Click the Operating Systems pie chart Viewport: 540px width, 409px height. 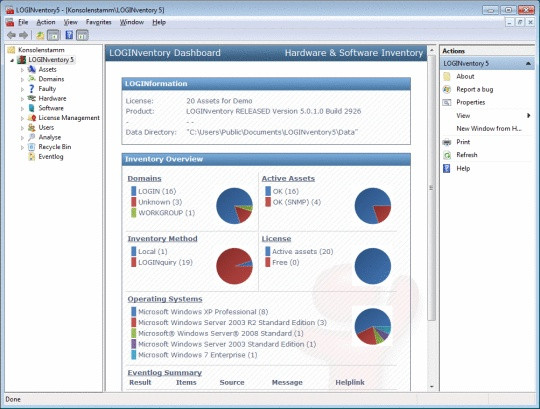tap(373, 326)
